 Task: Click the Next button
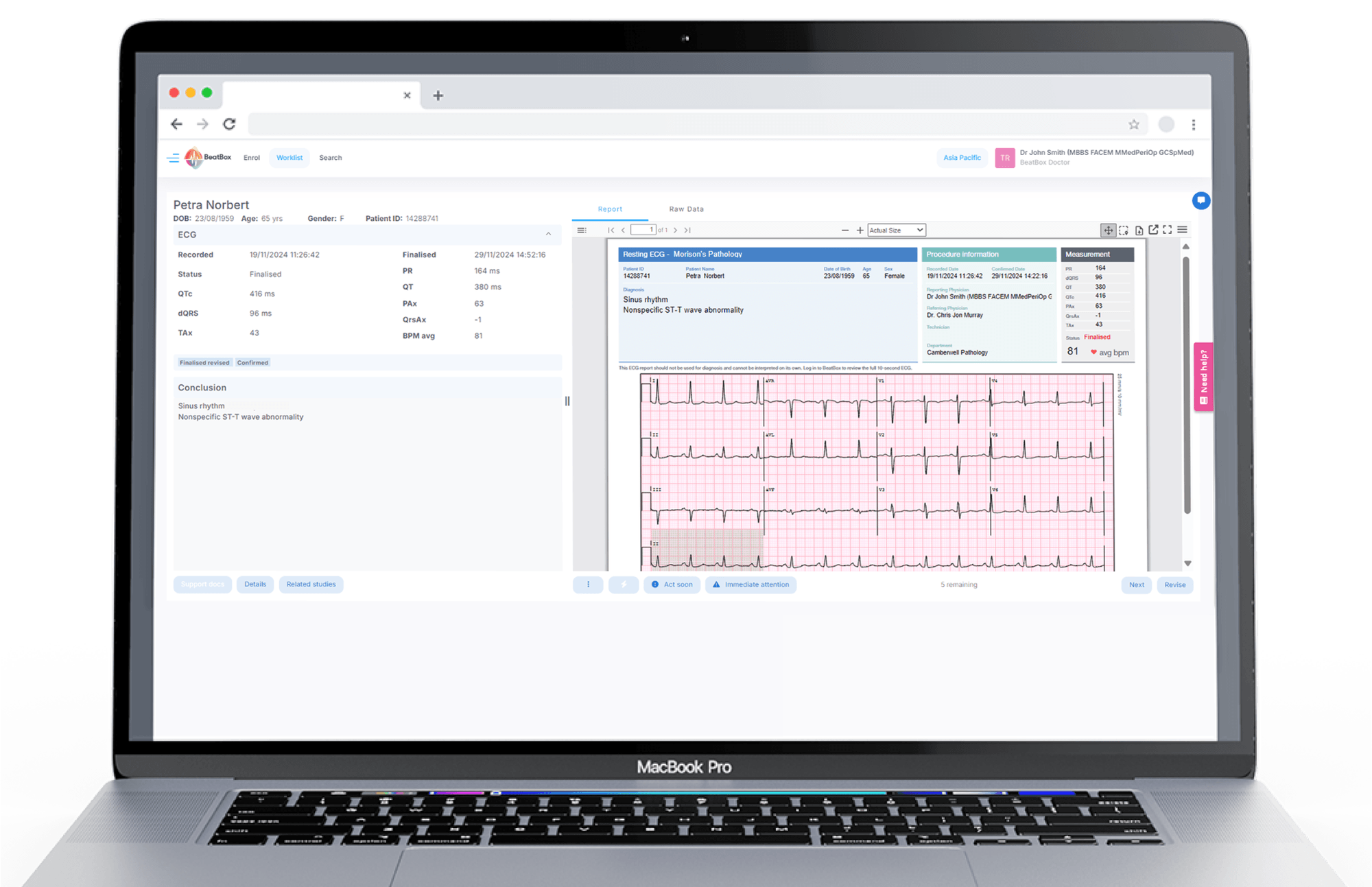(x=1137, y=584)
